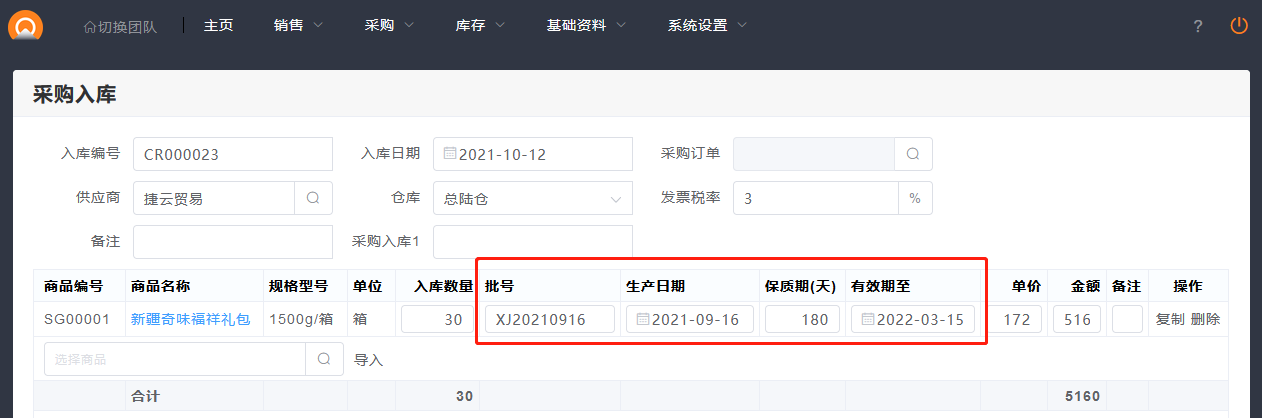Go to the 主页 home tab
The image size is (1262, 418).
point(218,25)
